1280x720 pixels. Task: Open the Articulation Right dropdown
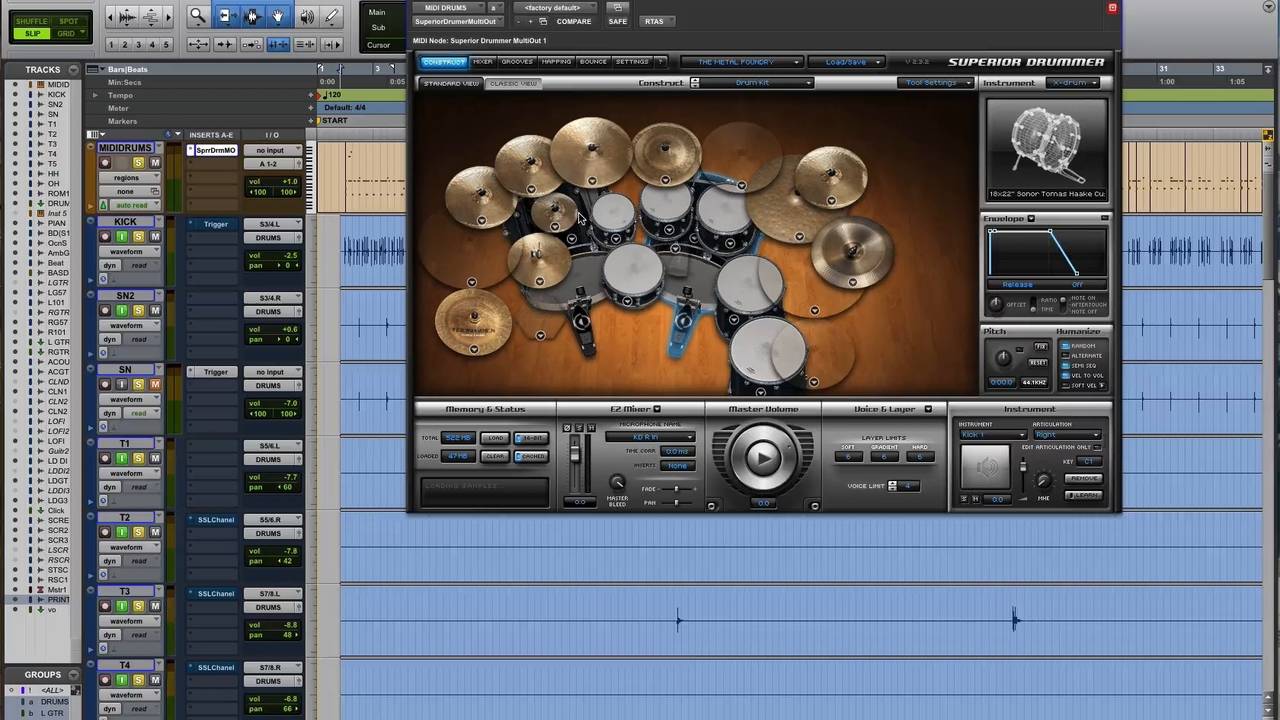(1067, 435)
